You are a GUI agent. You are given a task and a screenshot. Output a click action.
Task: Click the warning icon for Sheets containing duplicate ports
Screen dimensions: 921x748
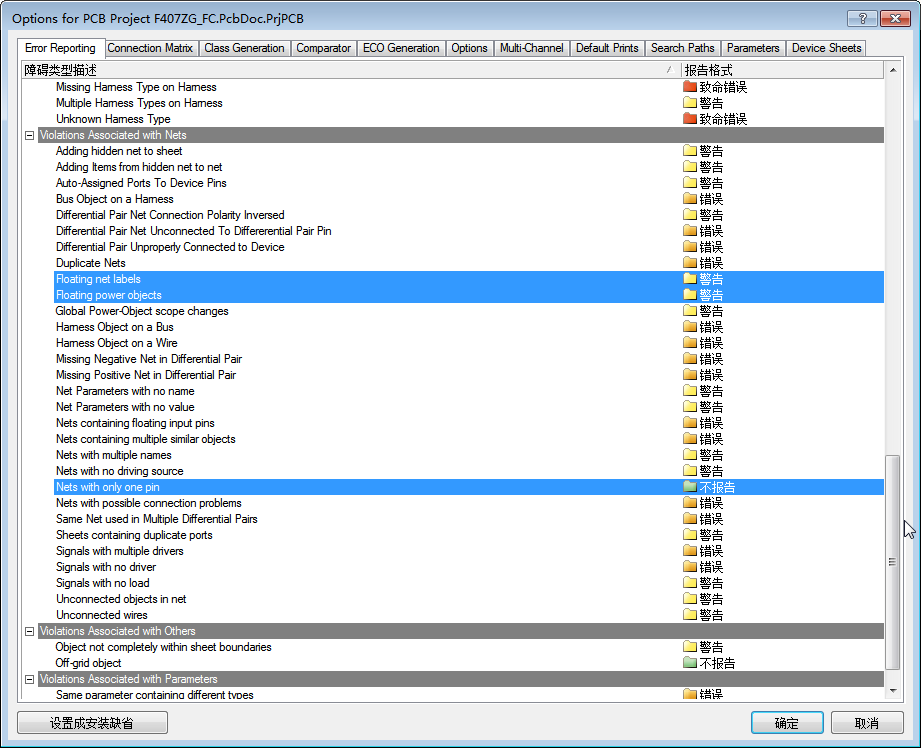coord(691,535)
